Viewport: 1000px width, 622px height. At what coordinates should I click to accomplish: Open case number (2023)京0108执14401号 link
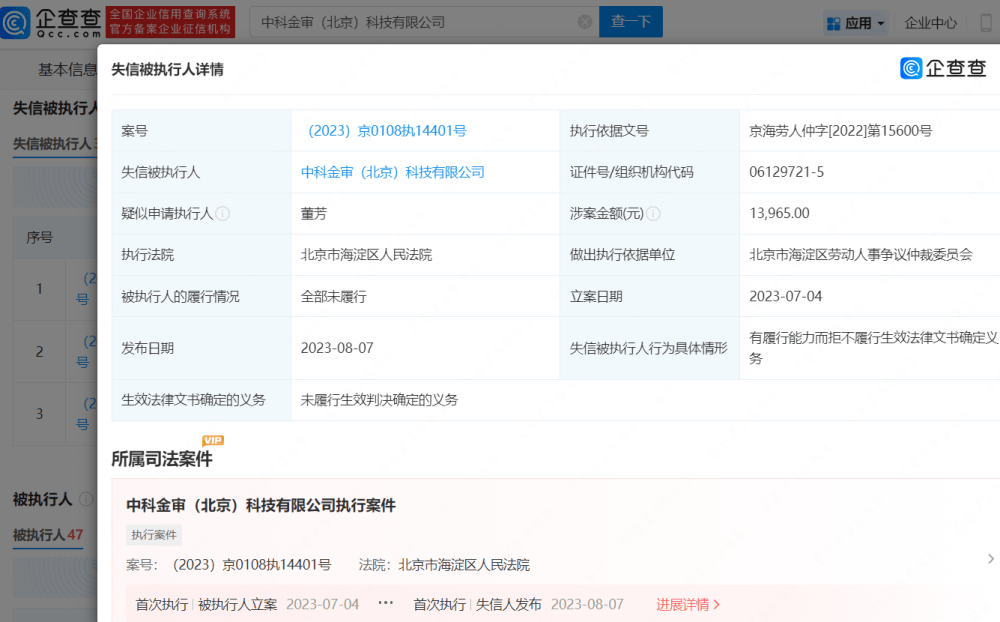(386, 131)
